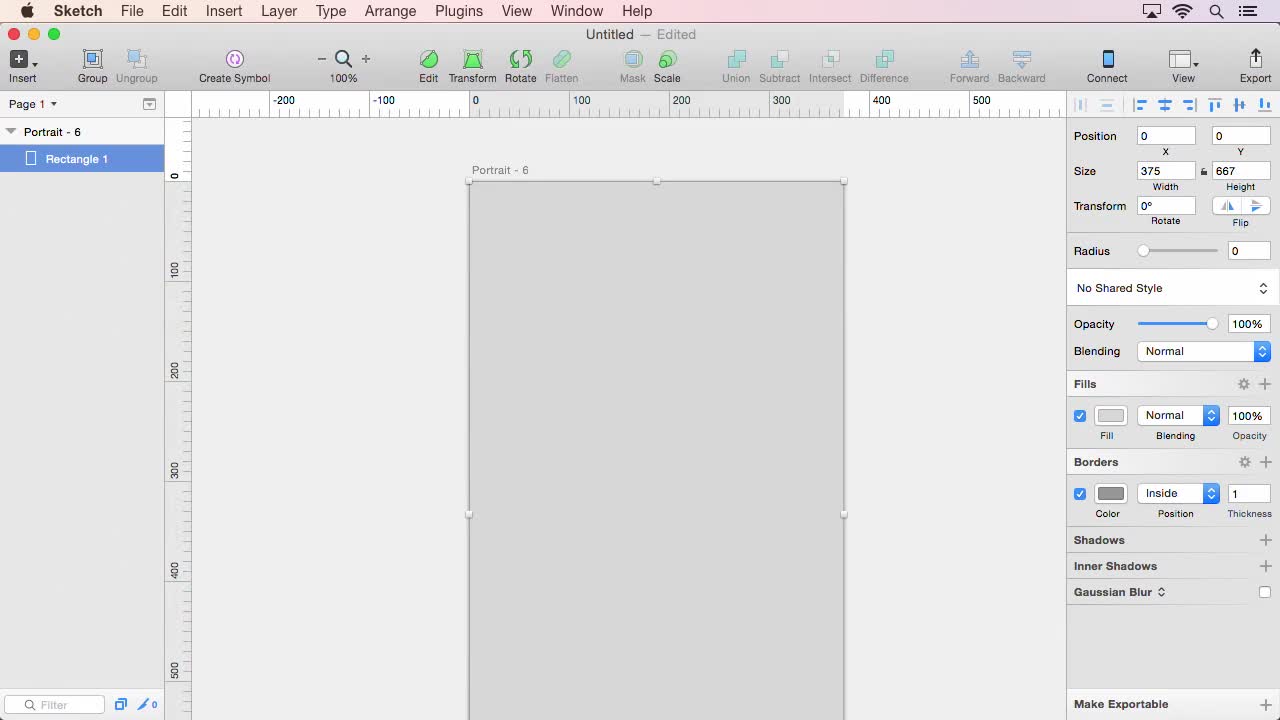1280x720 pixels.
Task: Select the Scale tool
Action: click(667, 60)
